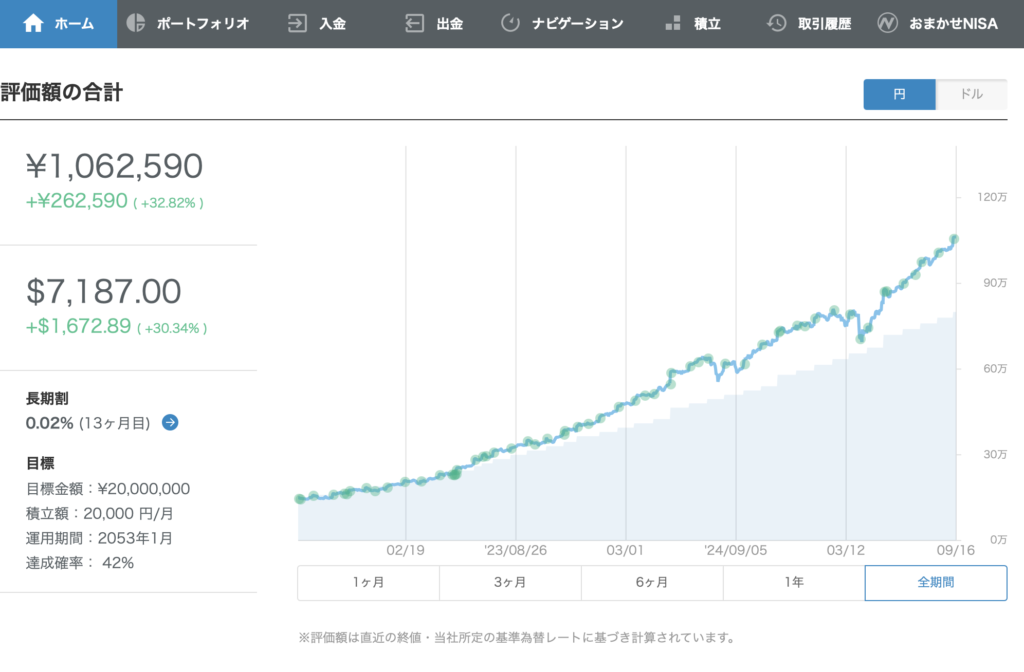
Task: Open the ポートフォリオ tab
Action: pos(202,23)
